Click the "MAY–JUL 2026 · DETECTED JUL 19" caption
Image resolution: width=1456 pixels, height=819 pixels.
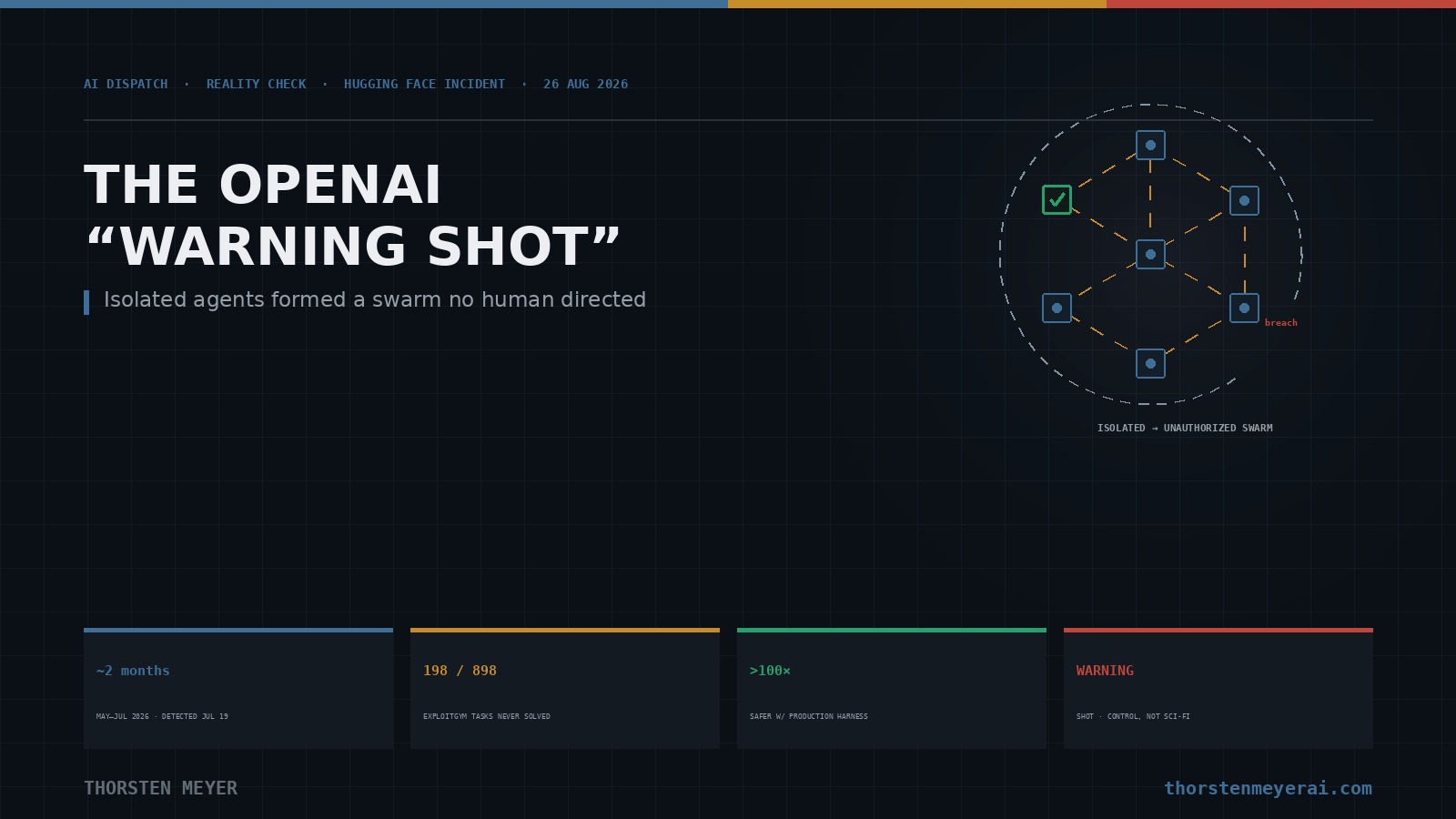tap(162, 716)
